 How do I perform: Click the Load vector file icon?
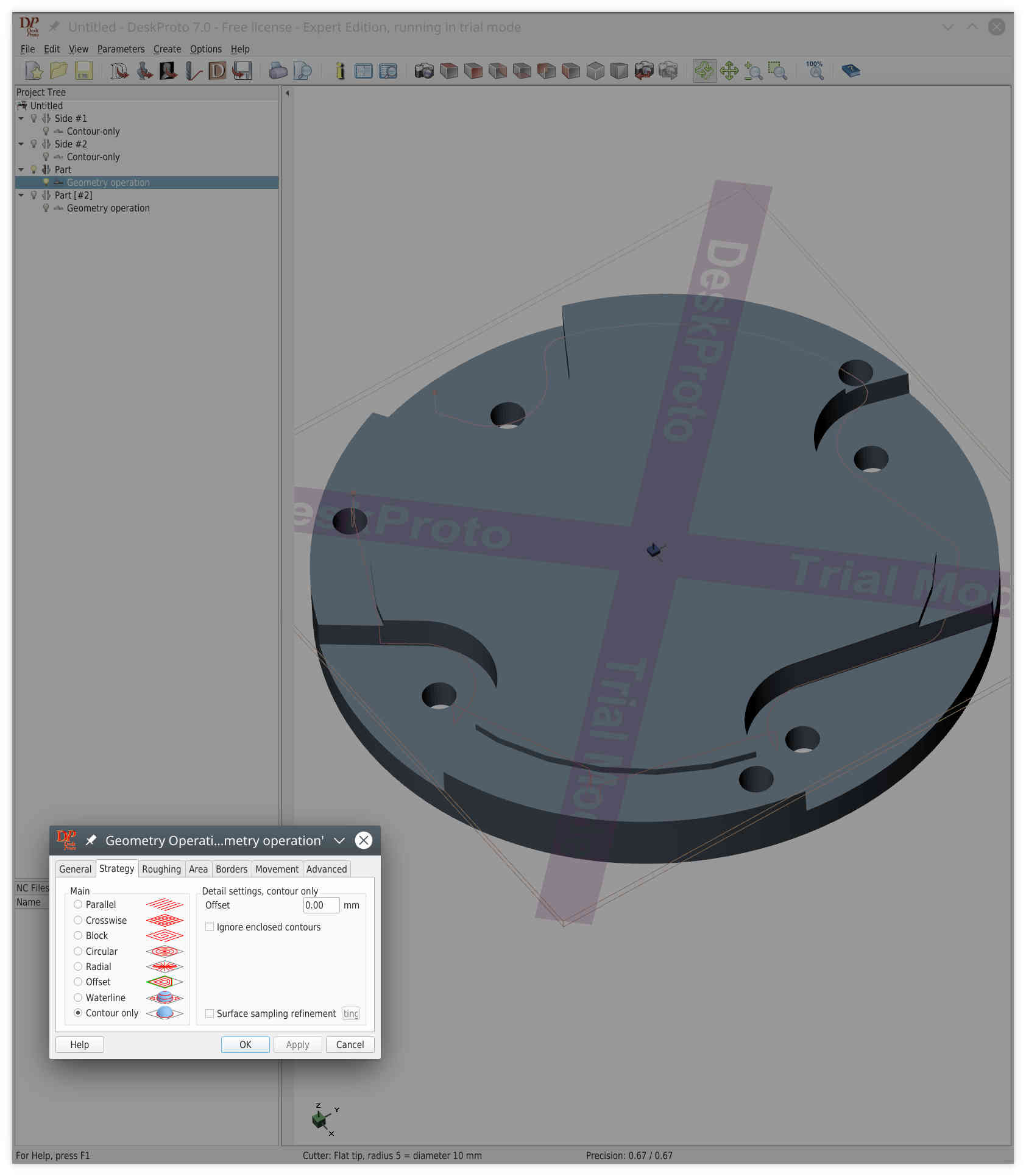click(x=119, y=71)
